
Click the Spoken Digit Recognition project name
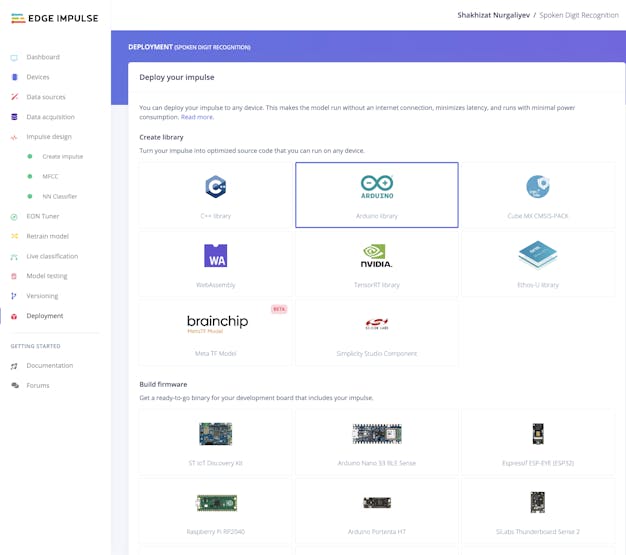click(579, 15)
